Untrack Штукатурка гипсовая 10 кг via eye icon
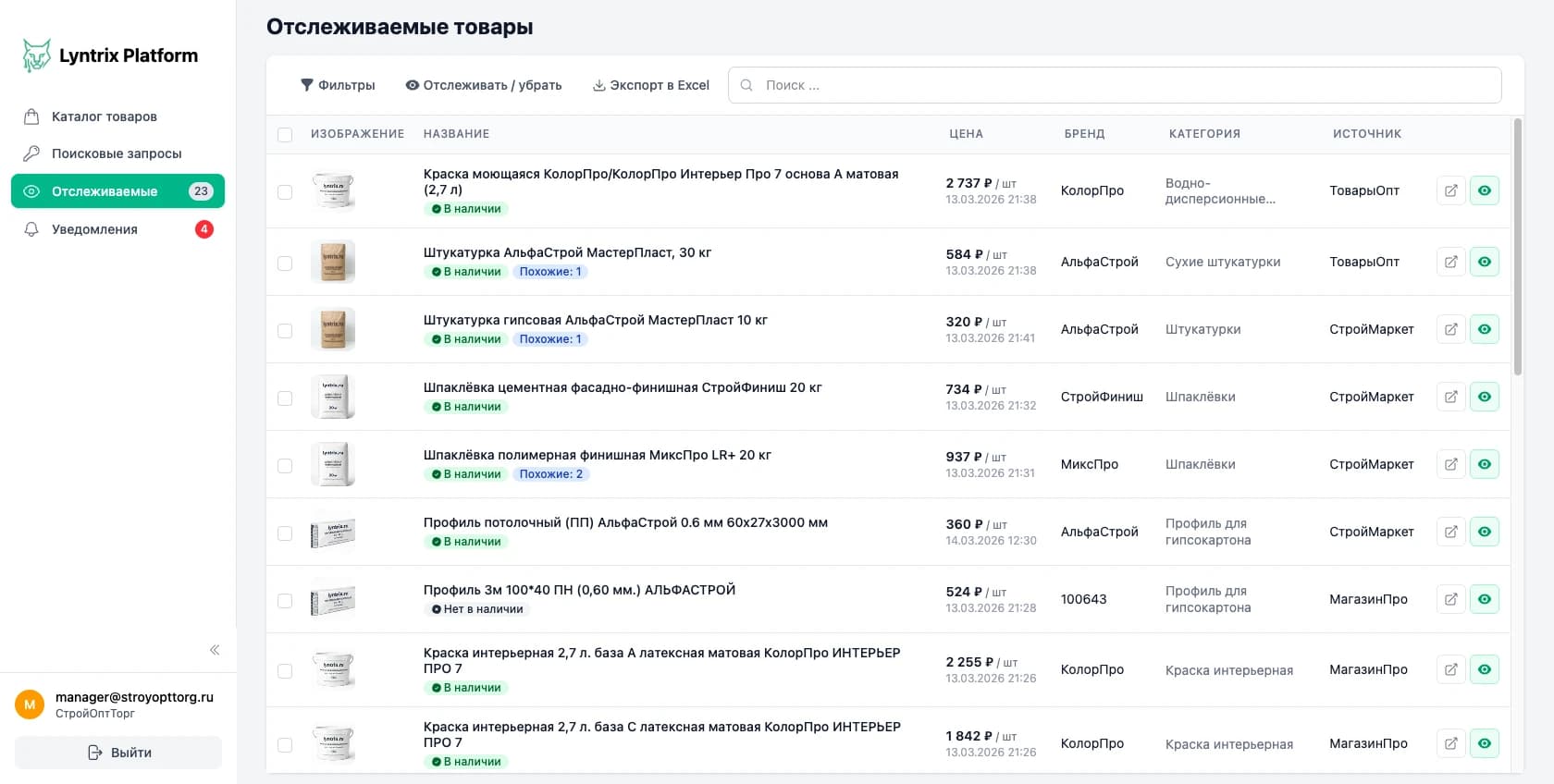 (x=1484, y=329)
